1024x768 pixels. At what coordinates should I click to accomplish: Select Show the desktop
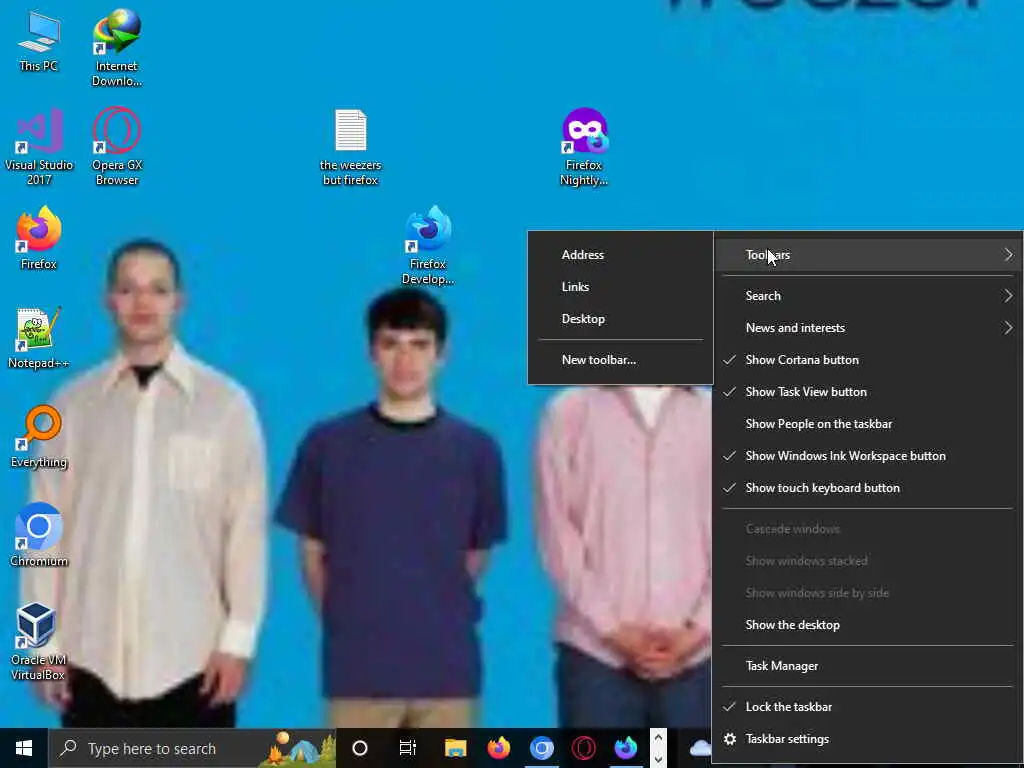click(868, 625)
